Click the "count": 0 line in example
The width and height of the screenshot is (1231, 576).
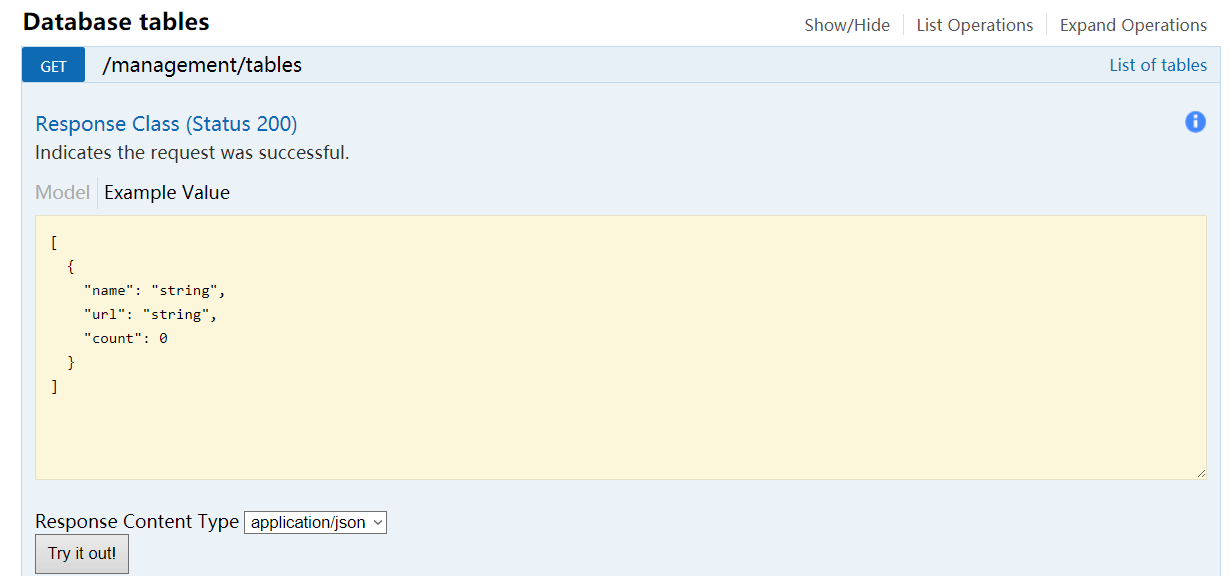(x=125, y=338)
